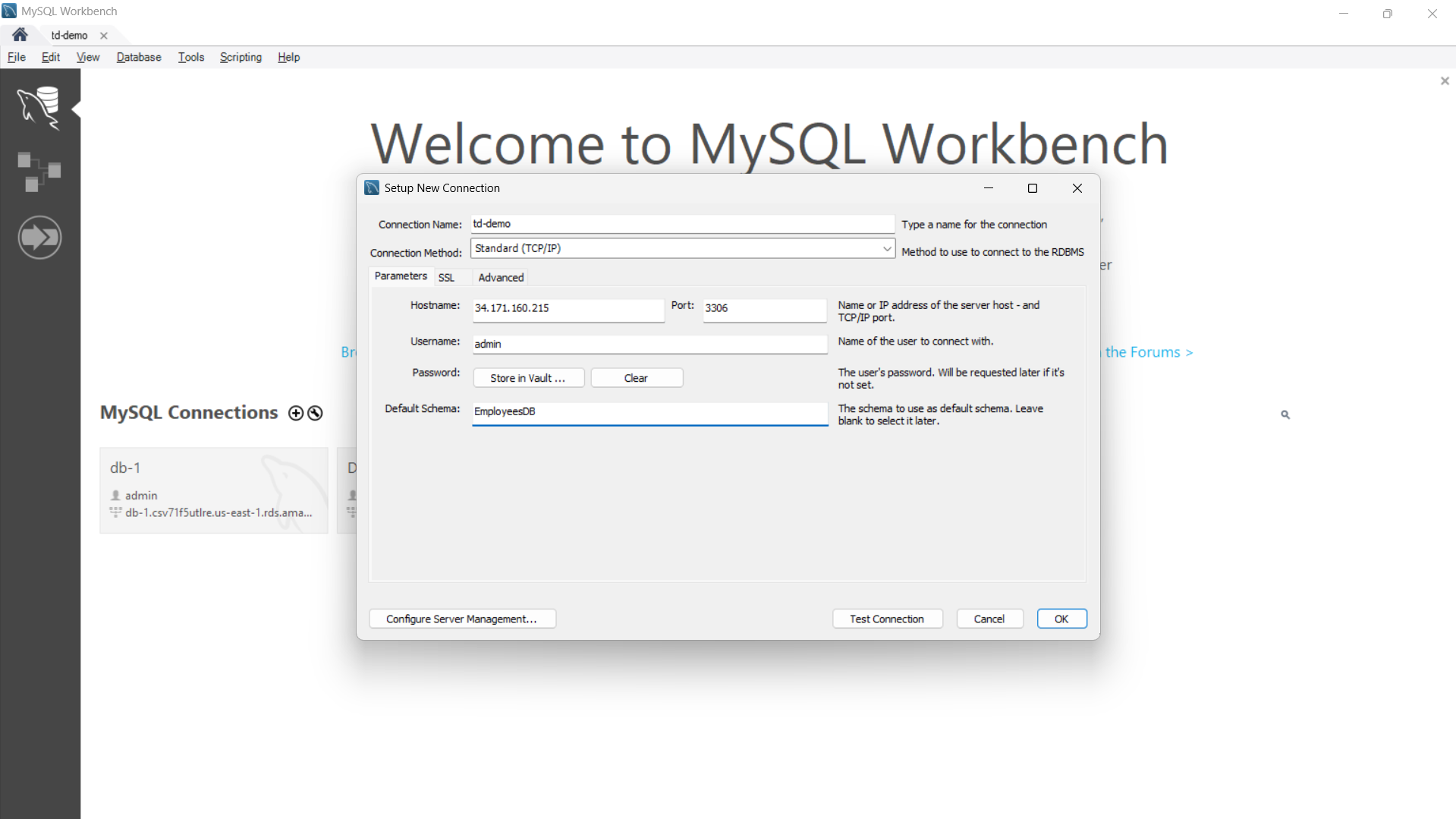Store the password in vault
The width and height of the screenshot is (1456, 819).
tap(528, 377)
